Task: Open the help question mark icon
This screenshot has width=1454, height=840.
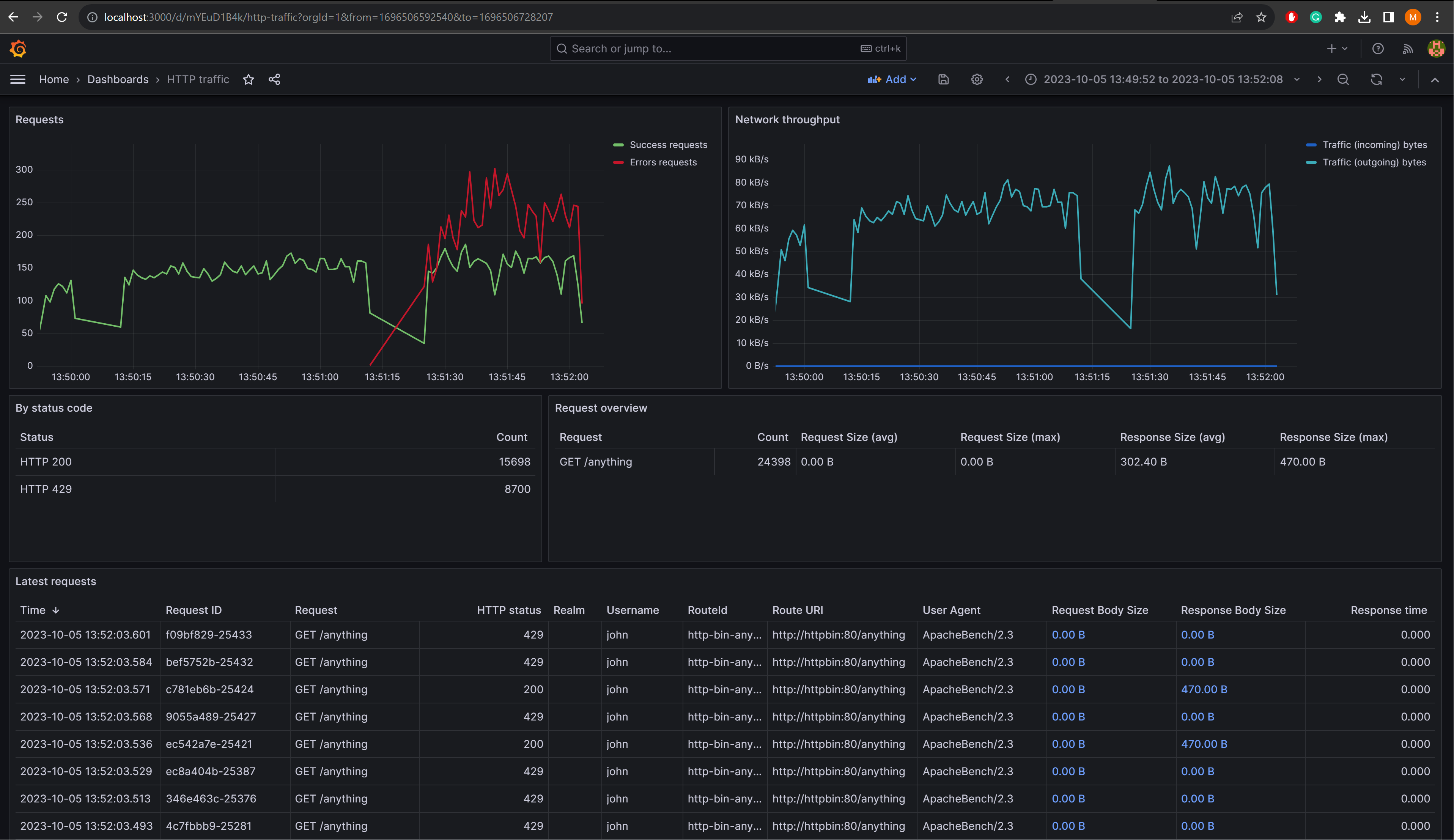Action: pos(1378,49)
